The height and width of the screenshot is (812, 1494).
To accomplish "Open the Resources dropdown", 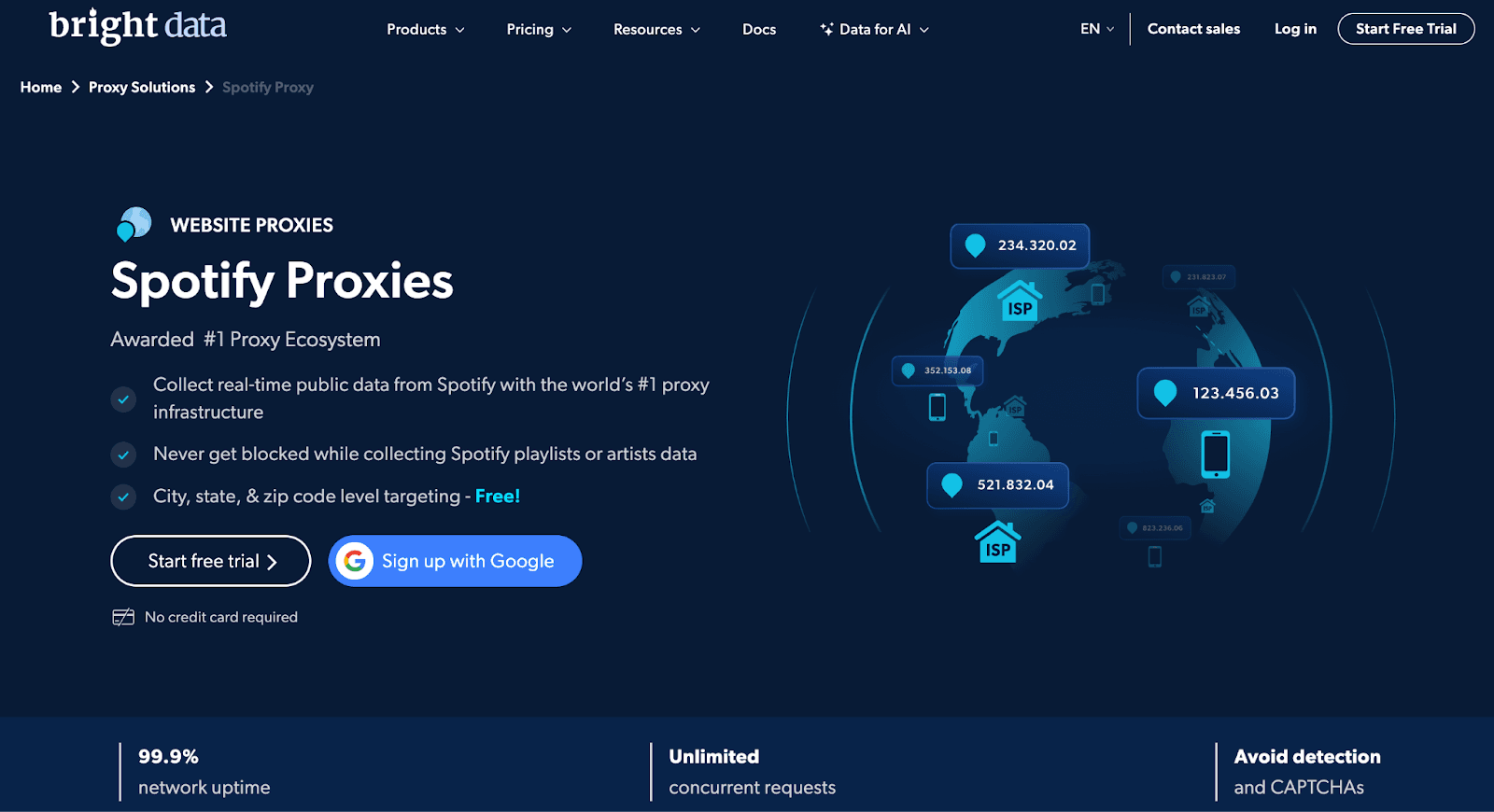I will coord(656,30).
